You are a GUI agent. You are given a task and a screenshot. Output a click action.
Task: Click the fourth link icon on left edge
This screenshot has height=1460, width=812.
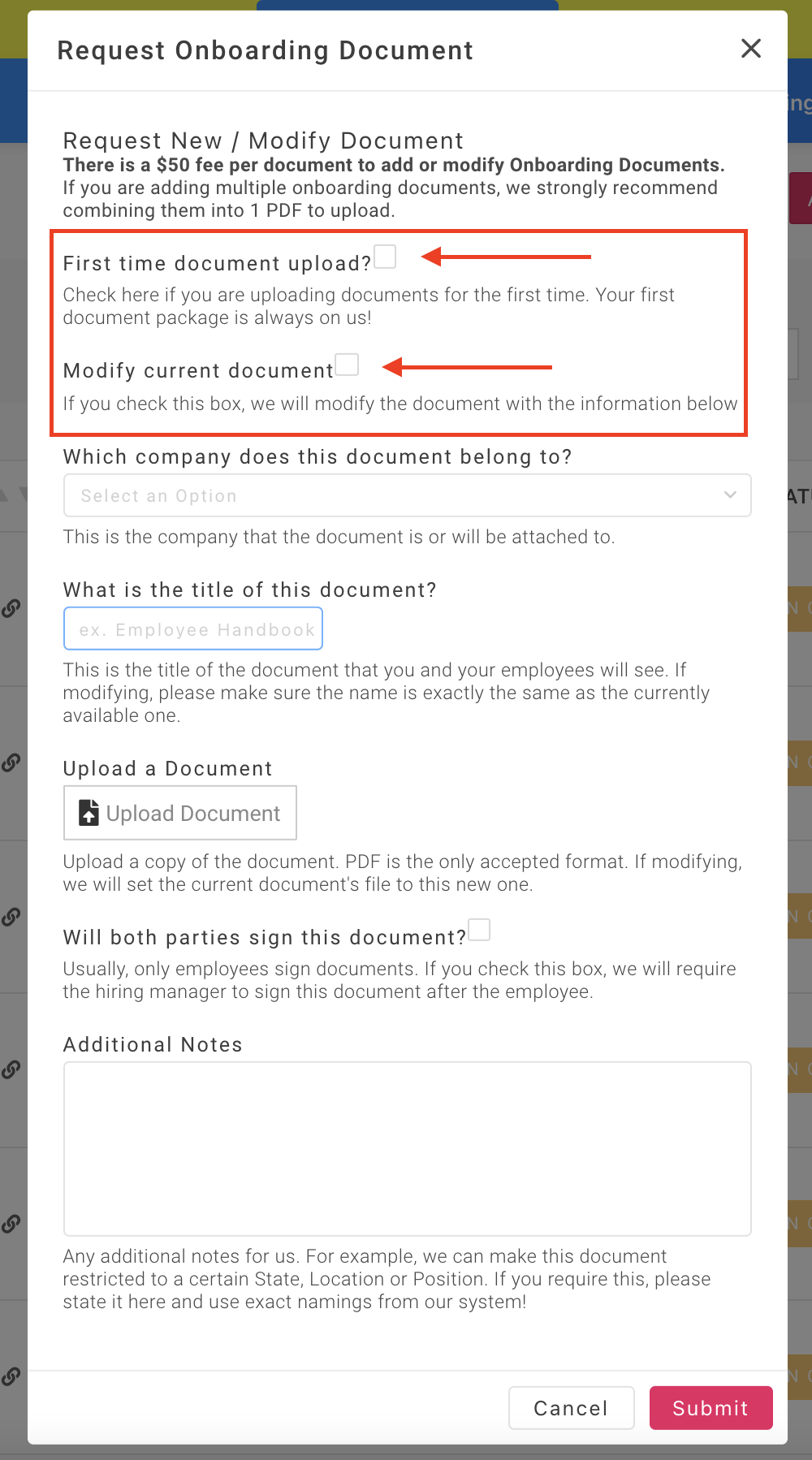point(11,1069)
